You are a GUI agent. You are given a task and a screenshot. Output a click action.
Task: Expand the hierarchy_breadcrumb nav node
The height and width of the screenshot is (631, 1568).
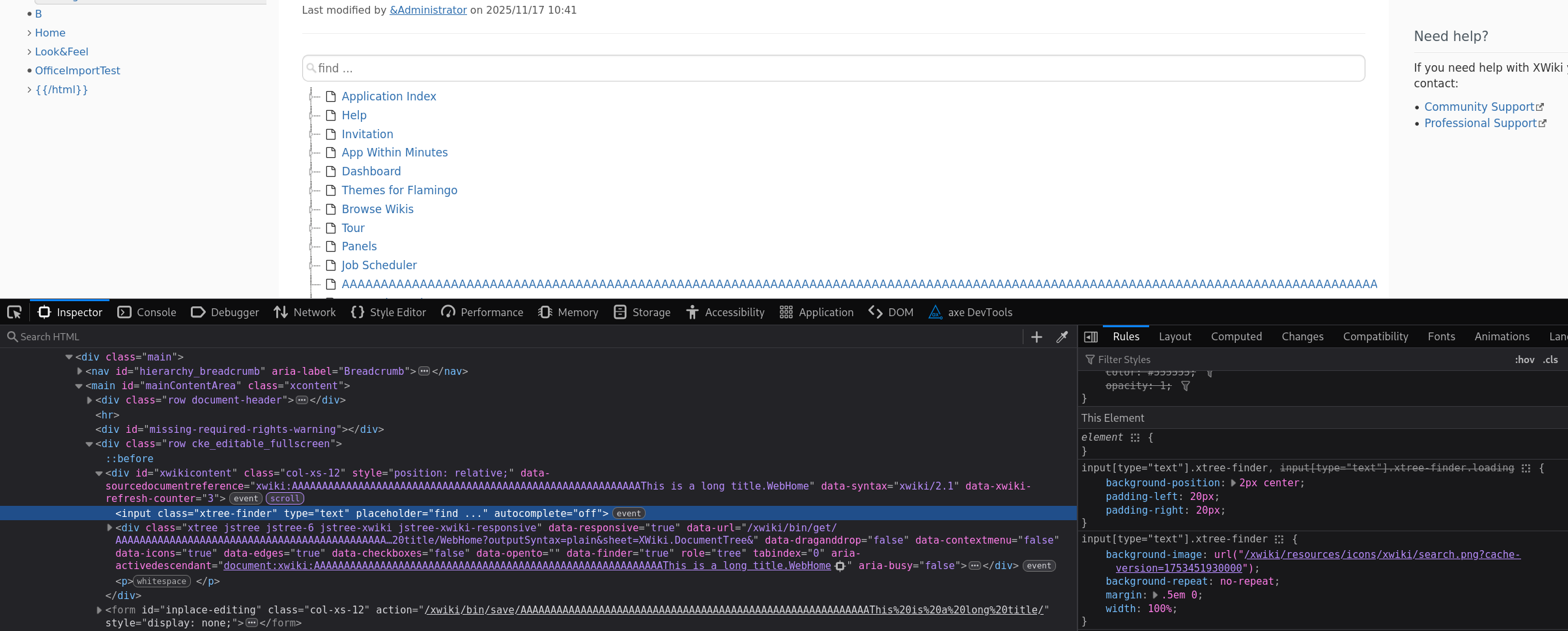point(79,372)
